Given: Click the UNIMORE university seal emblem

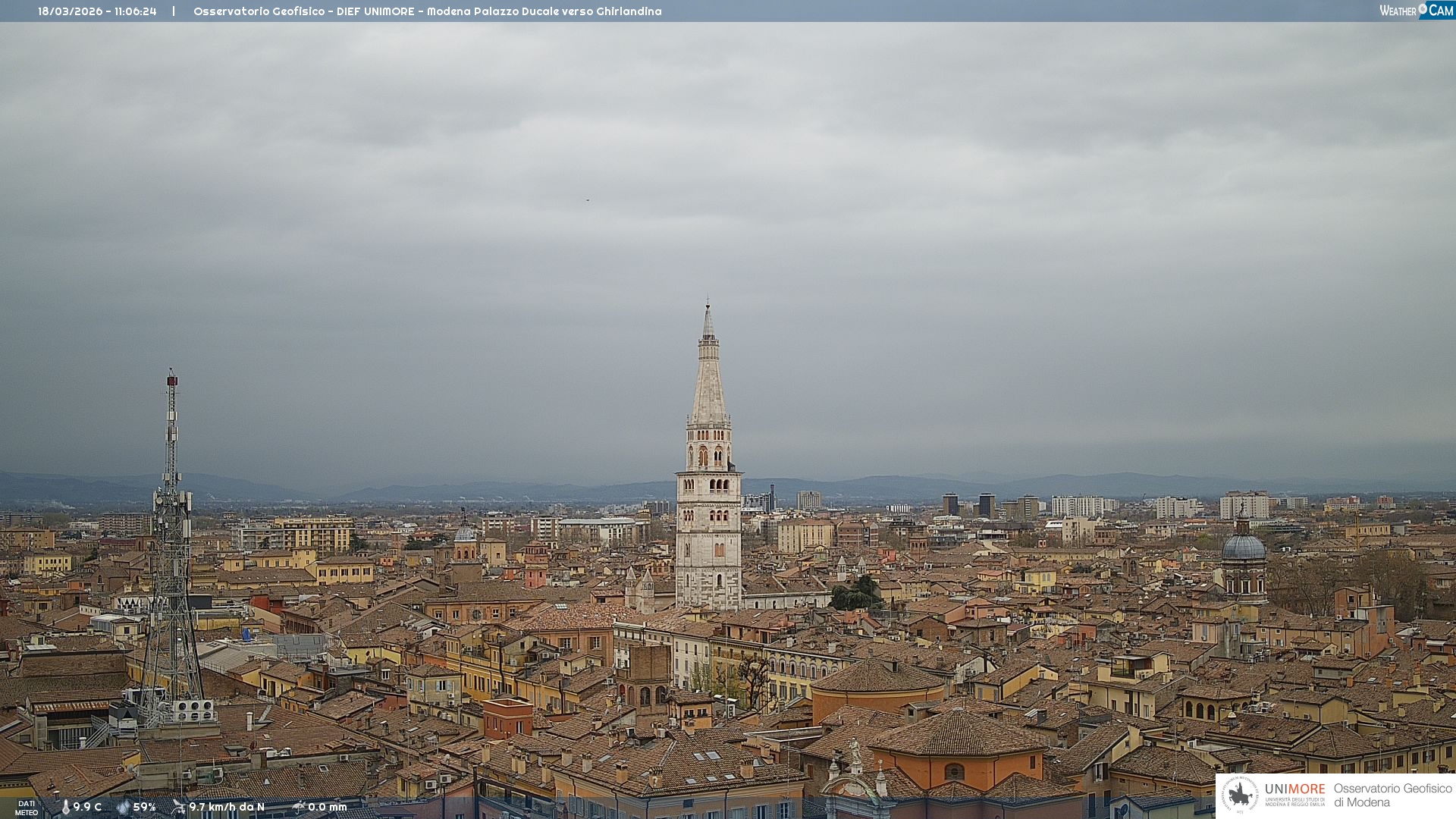Looking at the screenshot, I should click(1240, 795).
